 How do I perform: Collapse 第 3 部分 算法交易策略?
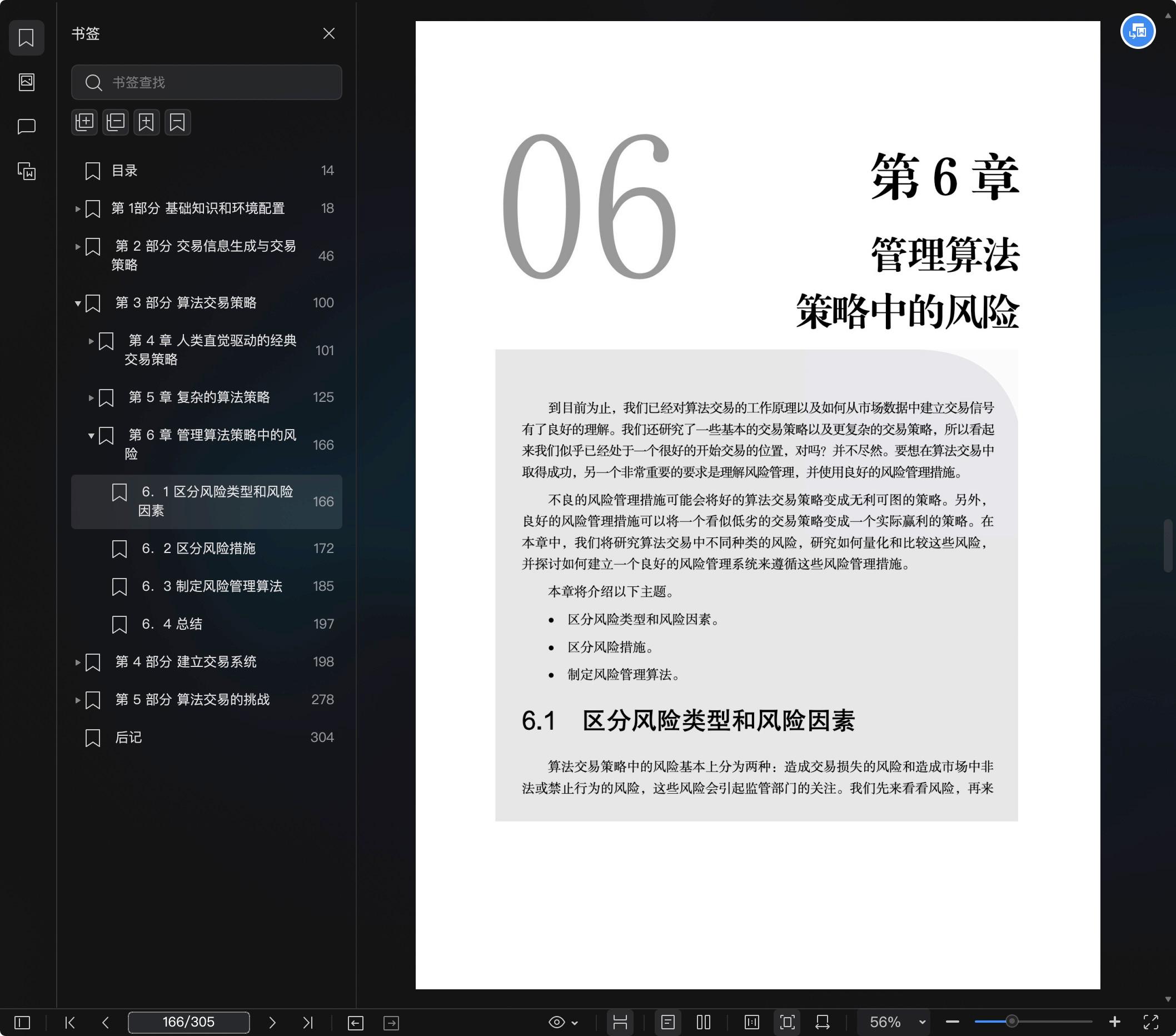tap(78, 303)
